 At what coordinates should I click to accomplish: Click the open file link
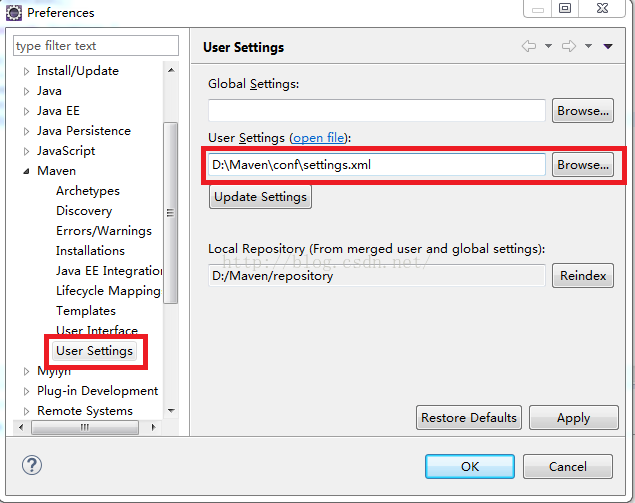click(x=319, y=138)
